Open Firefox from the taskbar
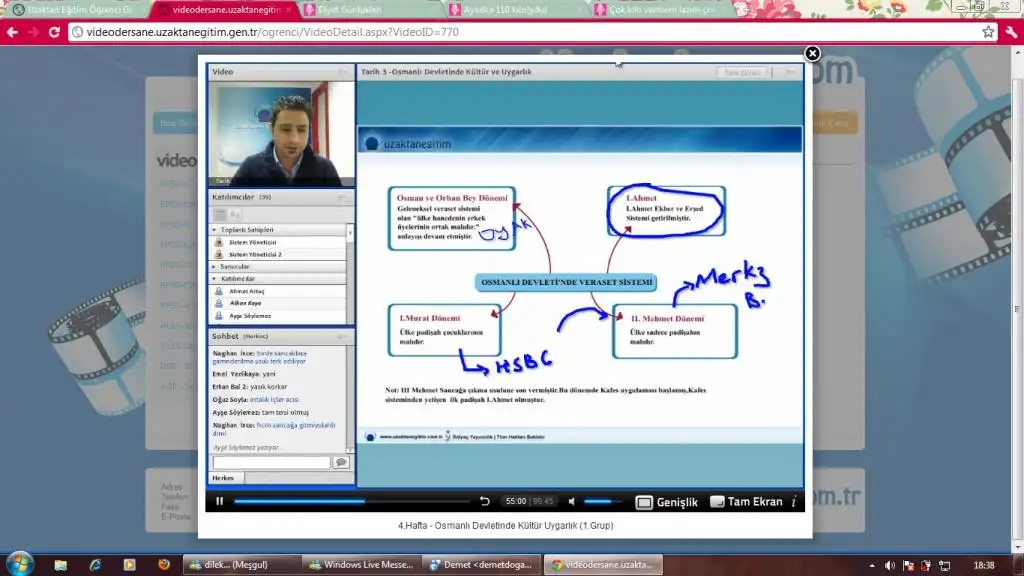 tap(163, 565)
